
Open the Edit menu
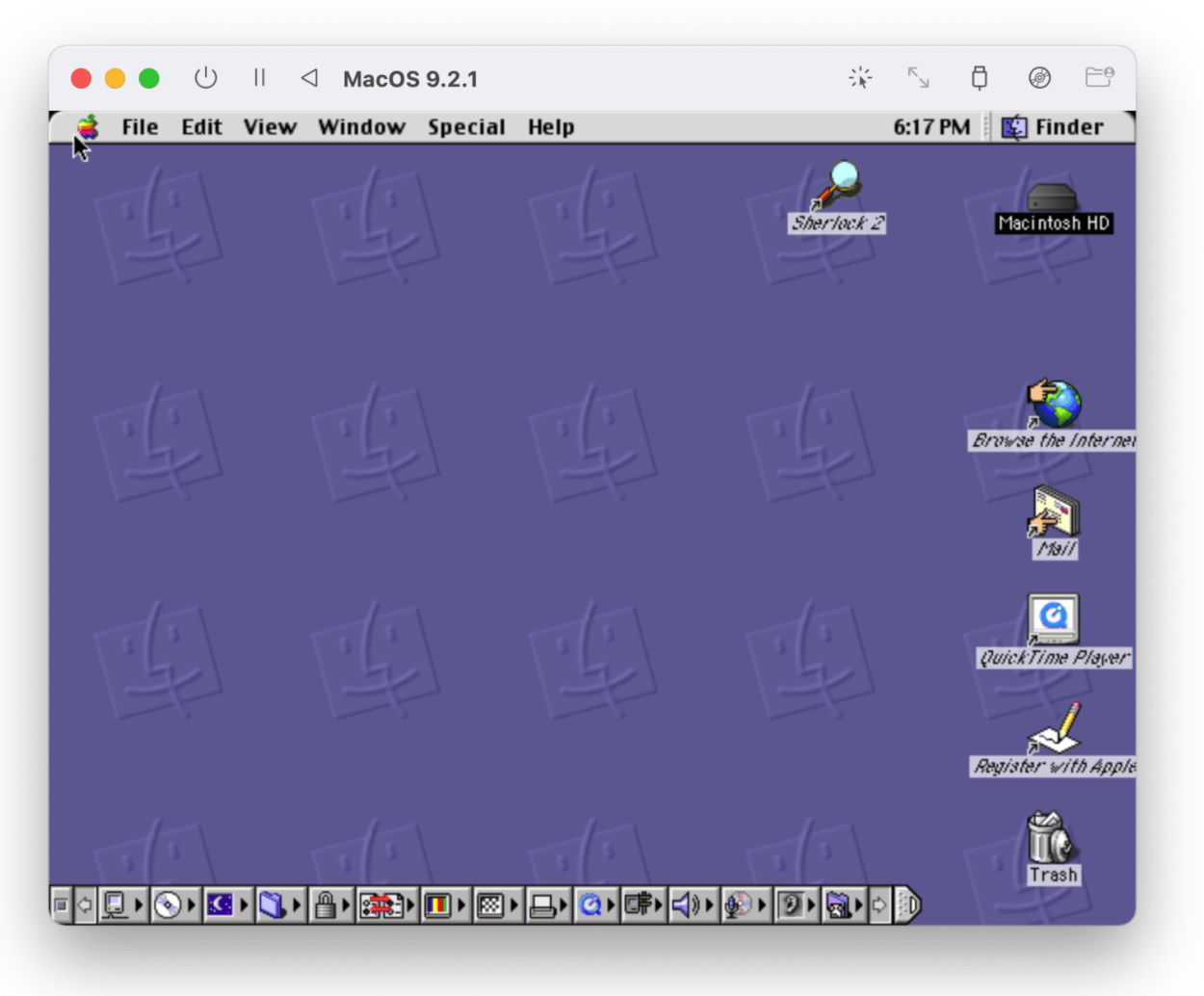point(201,126)
